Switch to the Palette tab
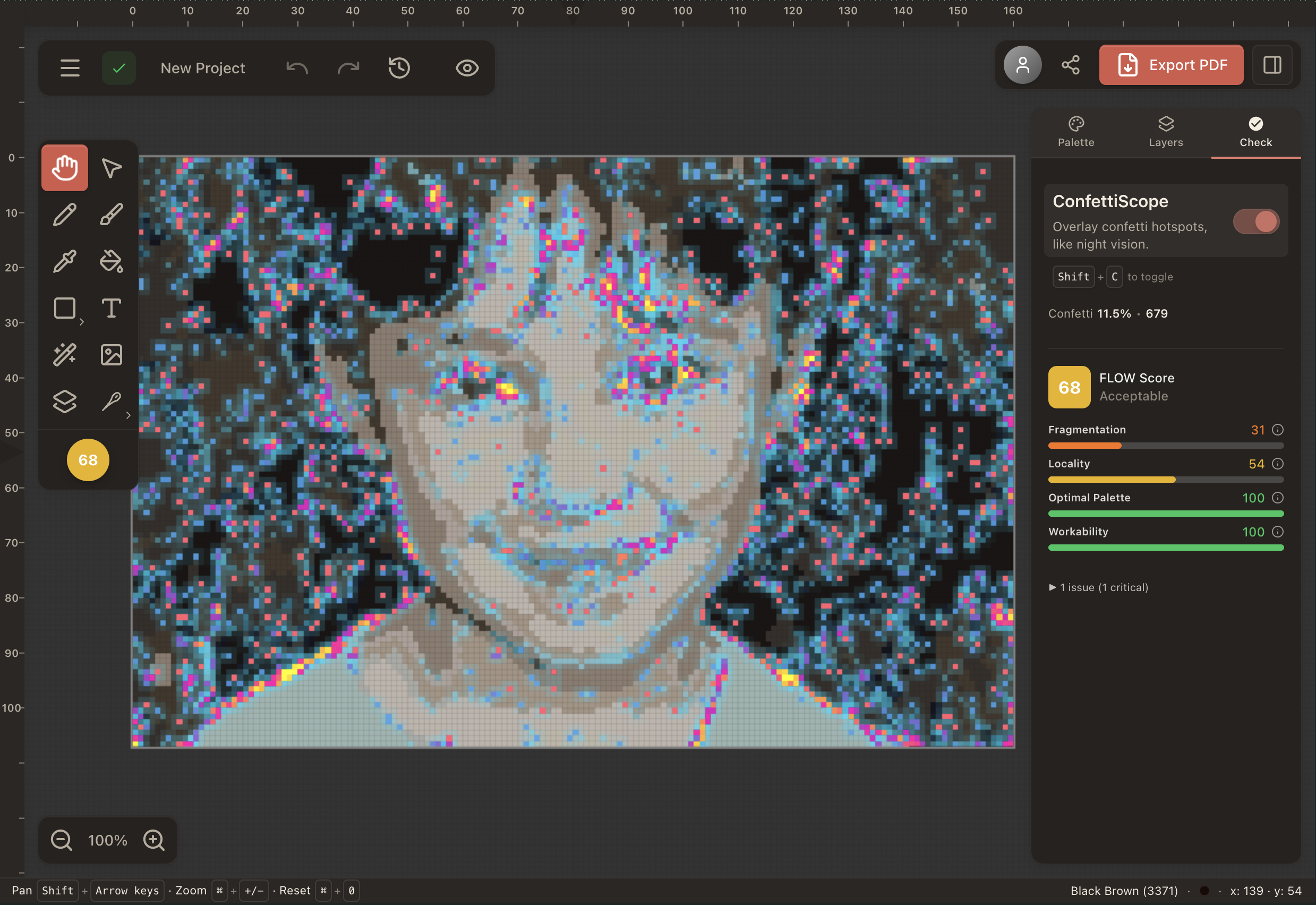The image size is (1316, 905). [x=1075, y=133]
